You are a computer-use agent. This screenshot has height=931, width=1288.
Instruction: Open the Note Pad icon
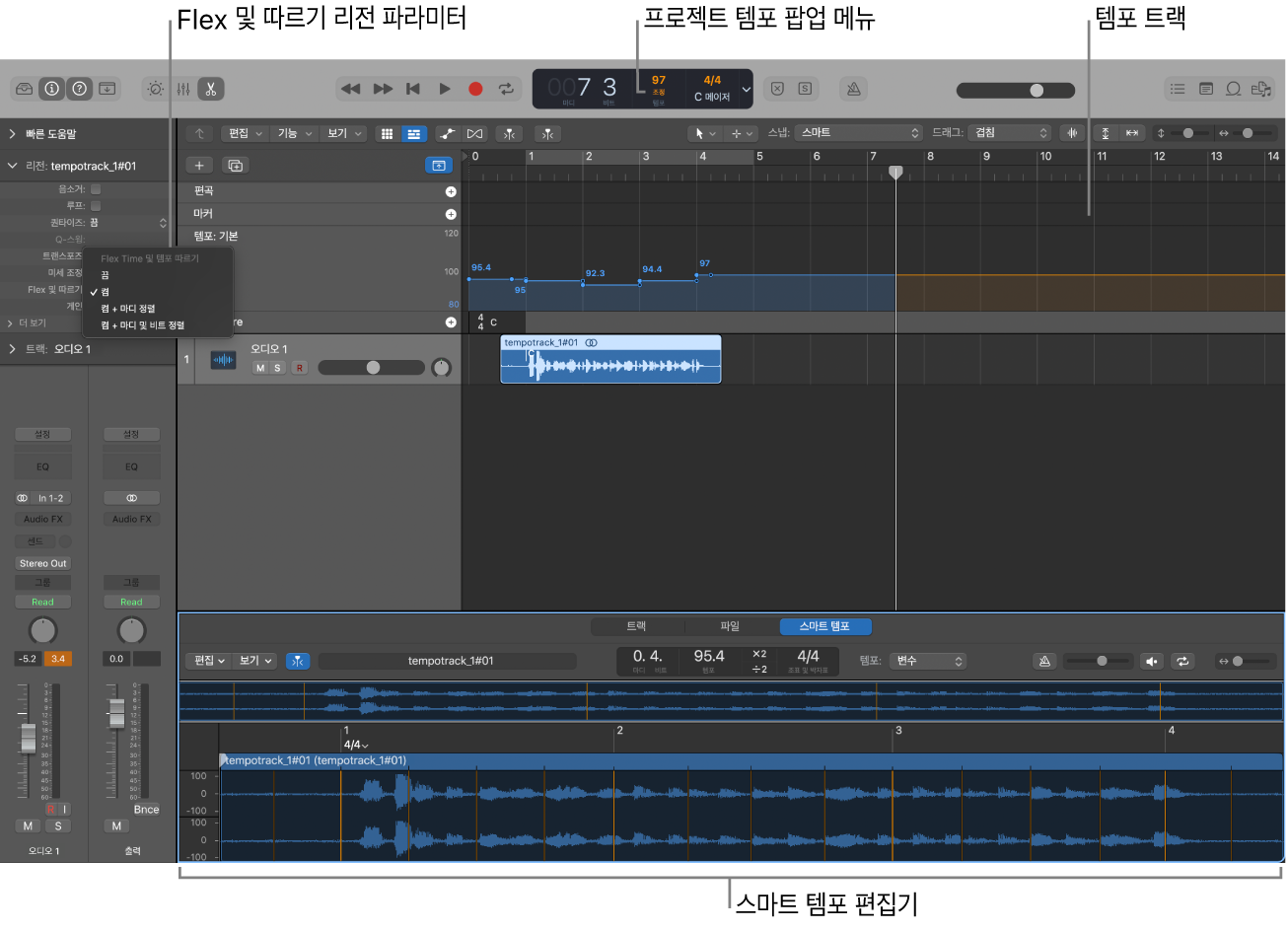(1205, 89)
